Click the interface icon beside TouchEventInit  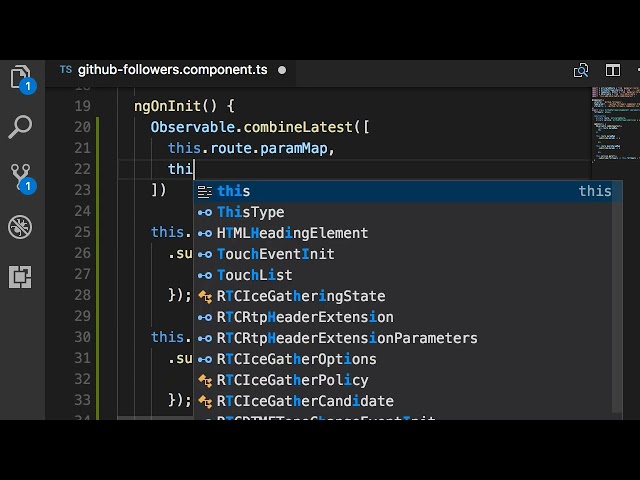pos(205,254)
